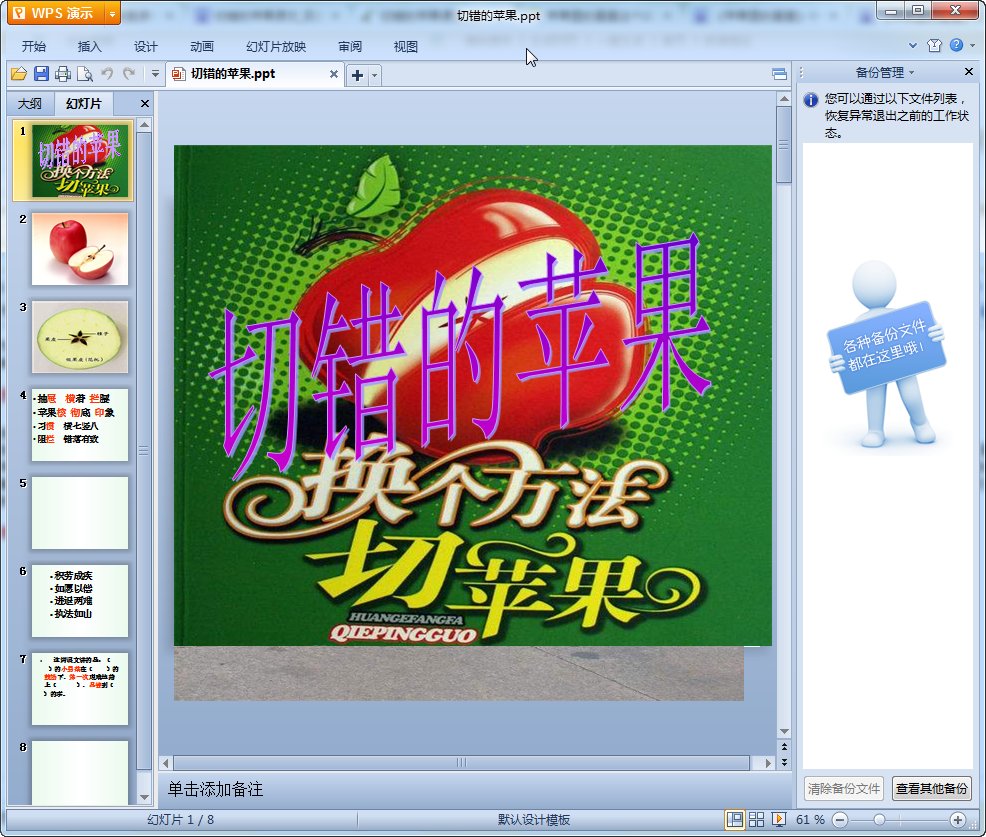This screenshot has height=837, width=986.
Task: Open Help question mark icon
Action: 956,45
